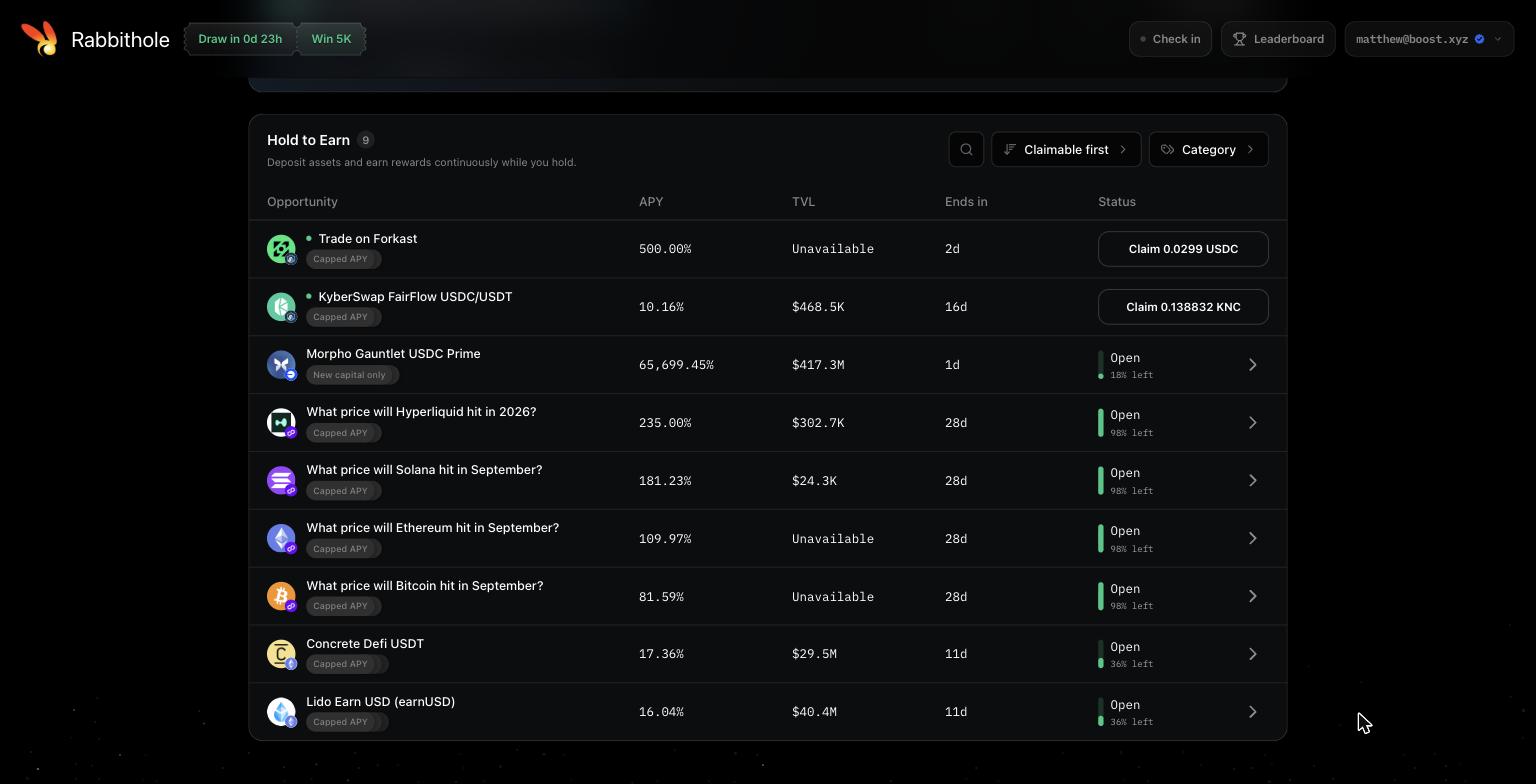Expand Morpho Gauntlet USDC Prime row chevron

(x=1252, y=365)
